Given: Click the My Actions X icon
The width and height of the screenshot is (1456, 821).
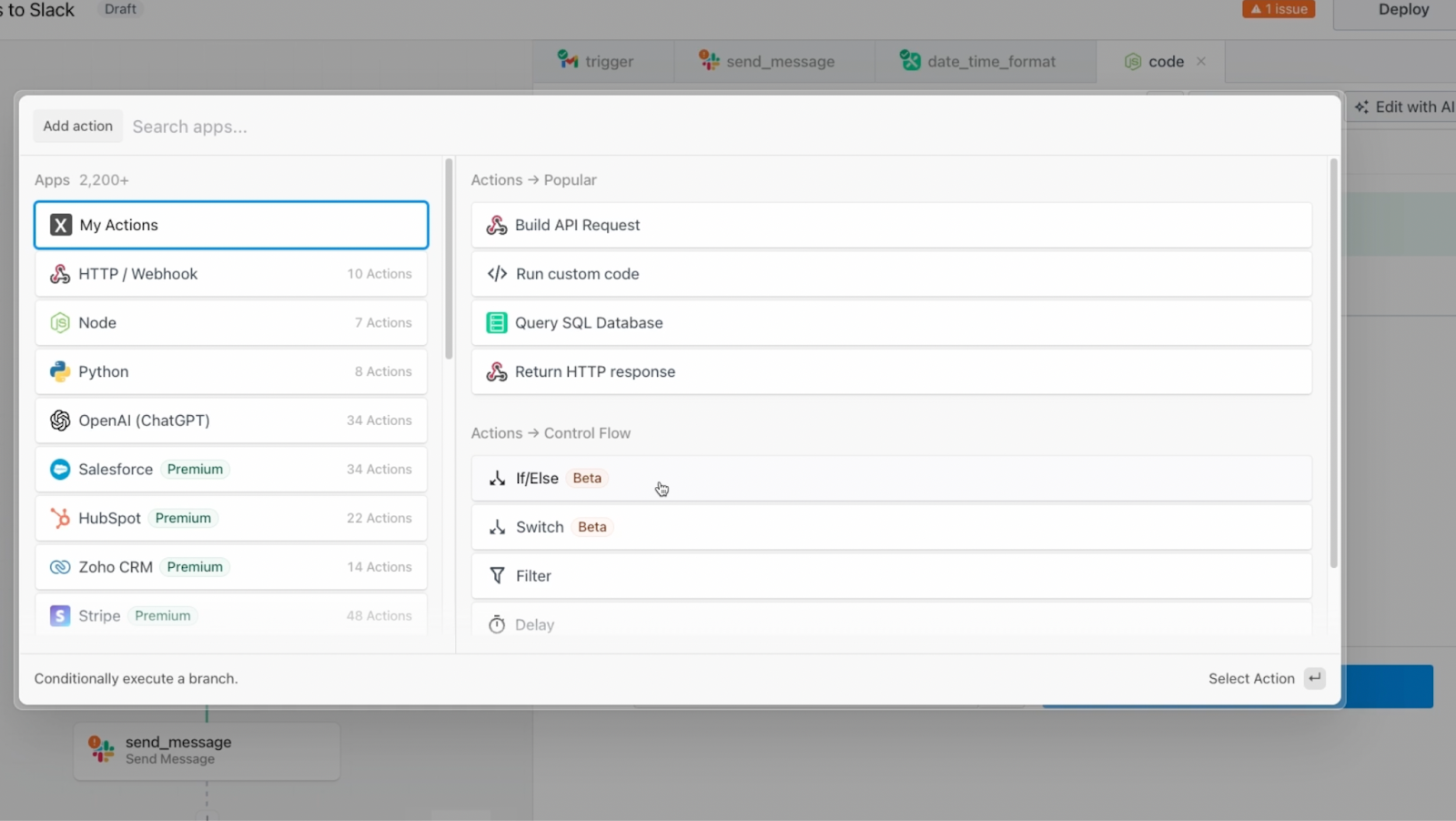Looking at the screenshot, I should [x=61, y=225].
